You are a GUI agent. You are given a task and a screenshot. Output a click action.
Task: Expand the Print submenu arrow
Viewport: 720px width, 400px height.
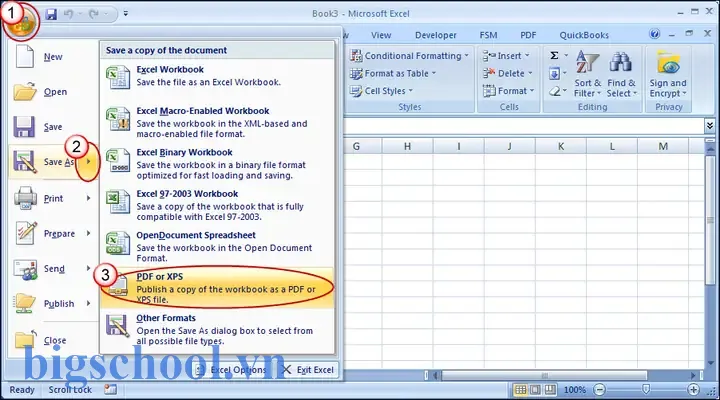pos(88,198)
